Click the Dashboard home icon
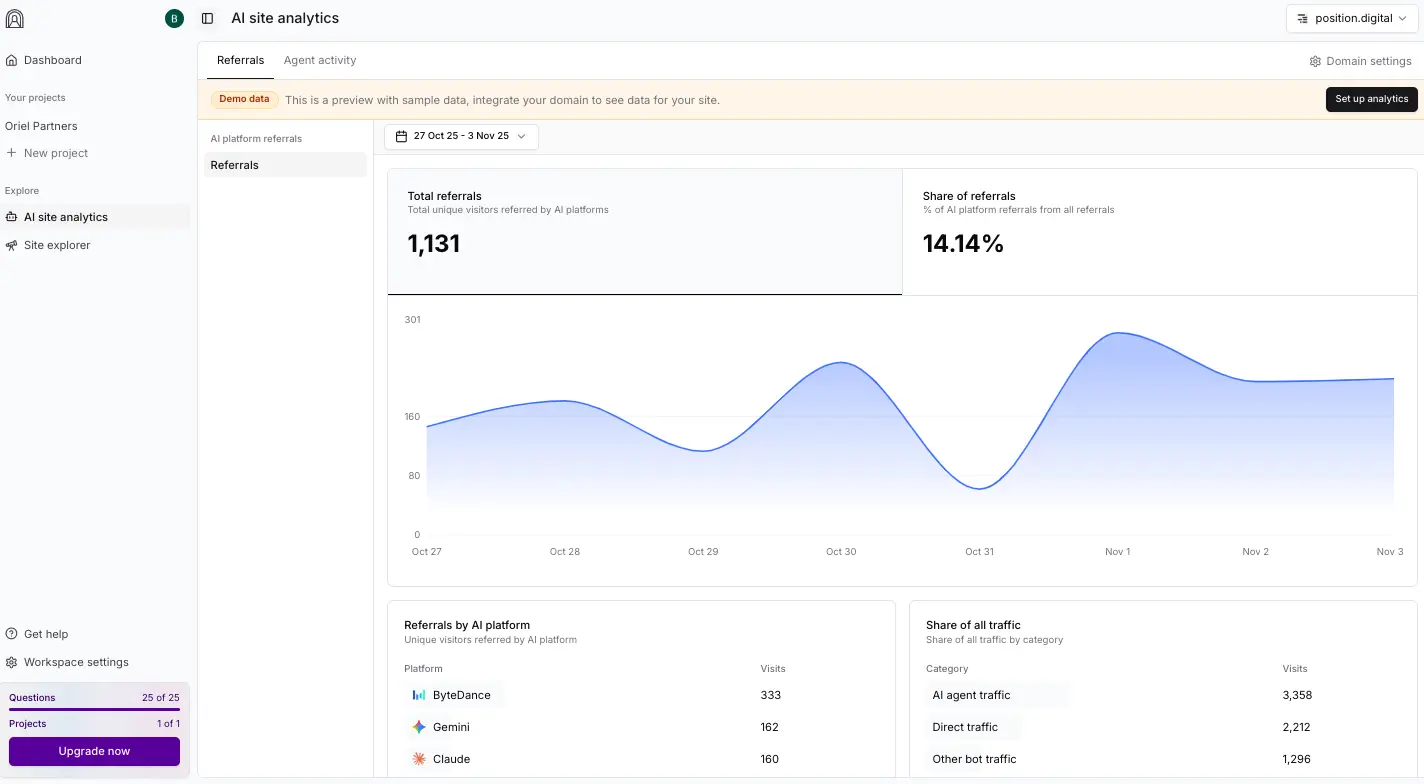 point(12,60)
